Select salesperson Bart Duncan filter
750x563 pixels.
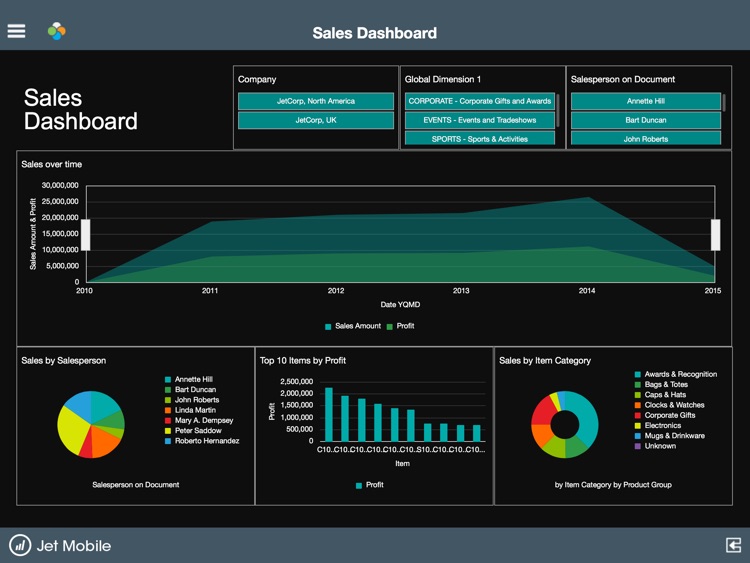pyautogui.click(x=646, y=120)
